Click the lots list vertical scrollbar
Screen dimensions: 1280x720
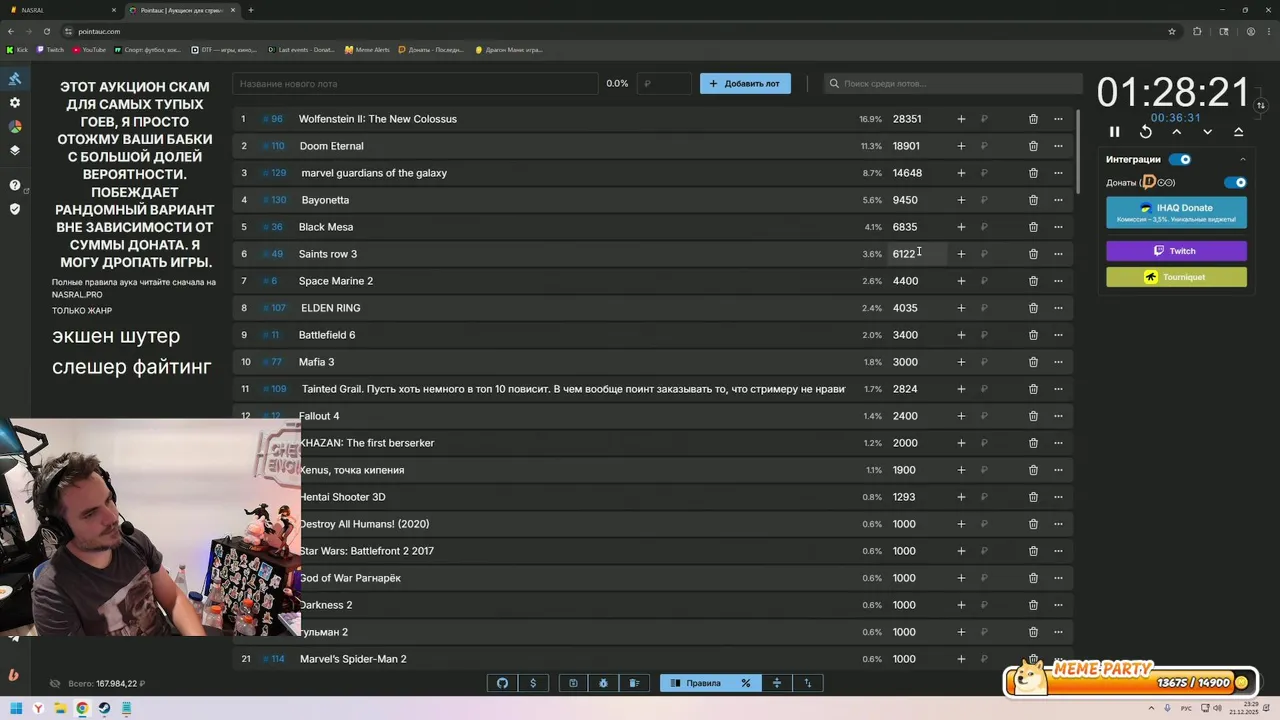pos(1078,150)
